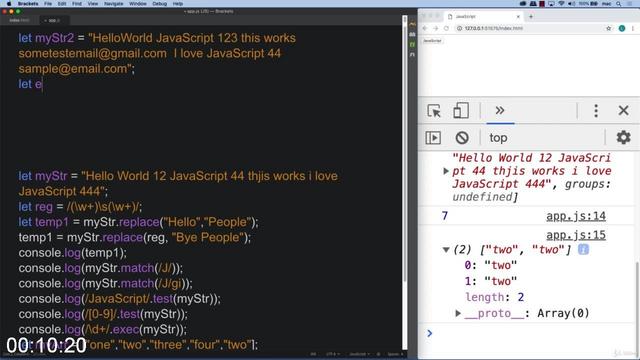Close the JavaScript browser tab

click(518, 17)
